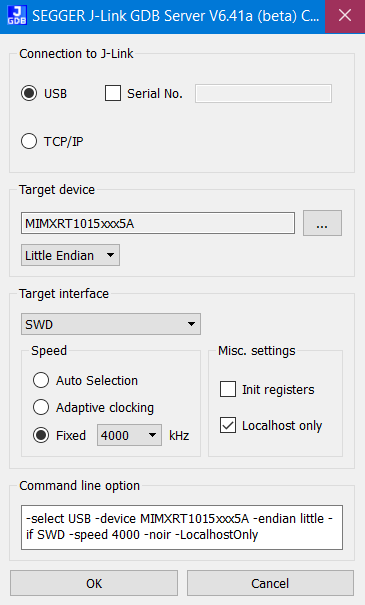Open device browser with the ellipsis button
Image resolution: width=365 pixels, height=605 pixels.
[322, 223]
